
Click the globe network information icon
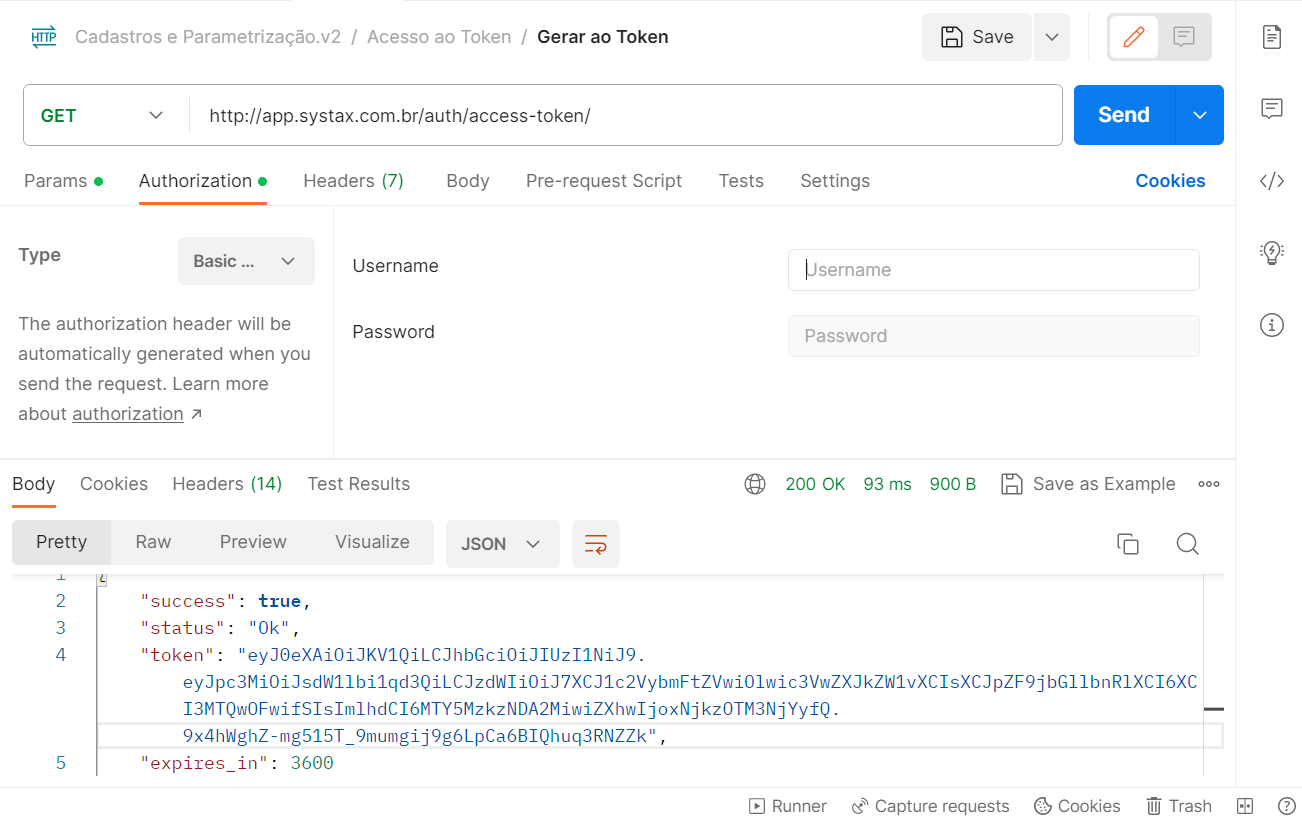tap(755, 484)
